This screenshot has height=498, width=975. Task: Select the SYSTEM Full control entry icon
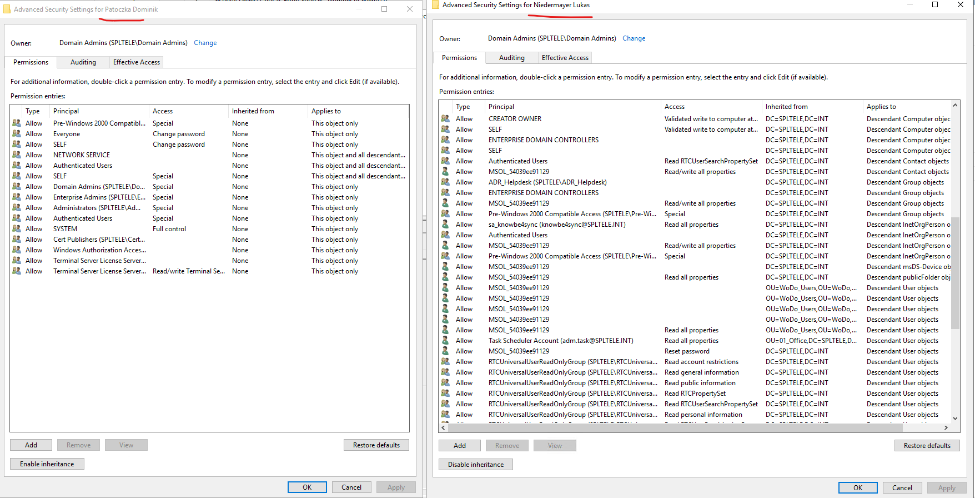pos(16,229)
